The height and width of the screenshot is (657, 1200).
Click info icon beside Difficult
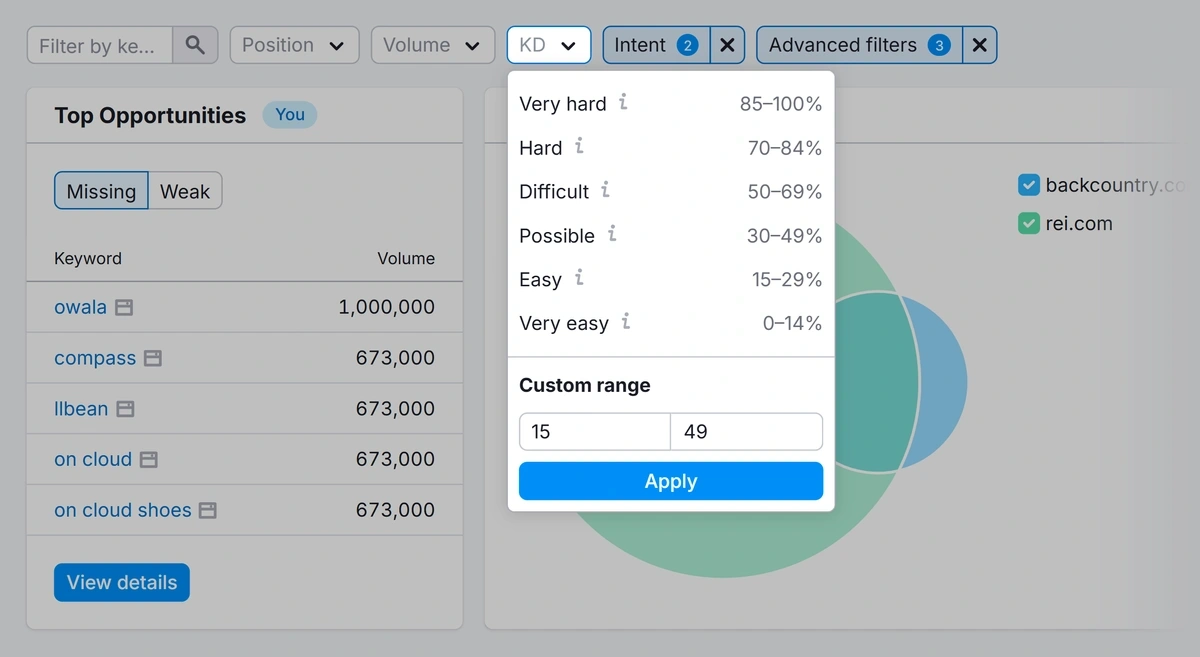tap(605, 190)
